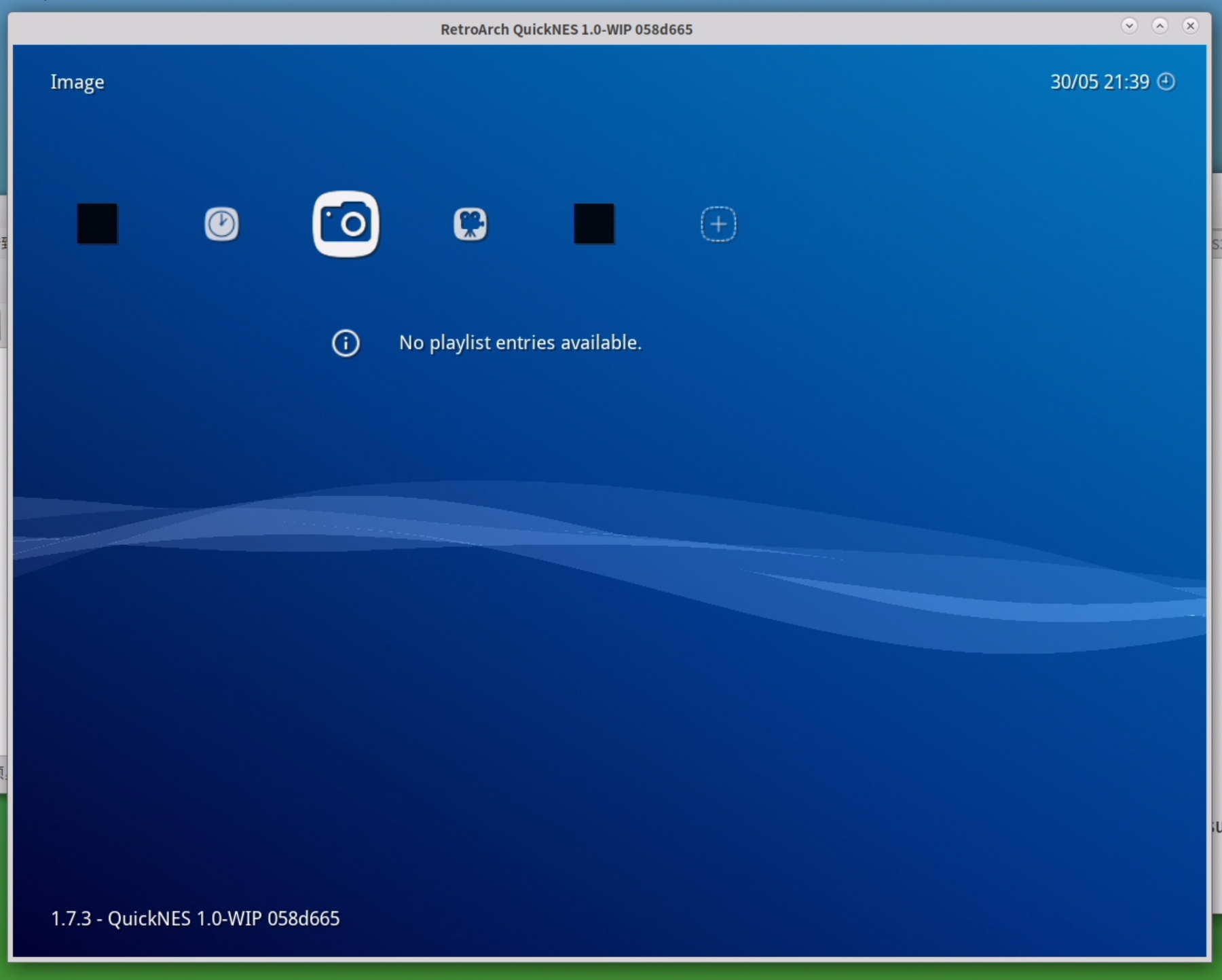1222x980 pixels.
Task: Click the green desktop strip below window
Action: point(611,972)
